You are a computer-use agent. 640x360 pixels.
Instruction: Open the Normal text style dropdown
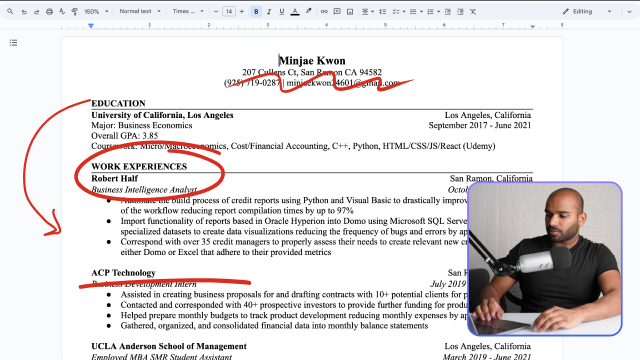pyautogui.click(x=140, y=11)
